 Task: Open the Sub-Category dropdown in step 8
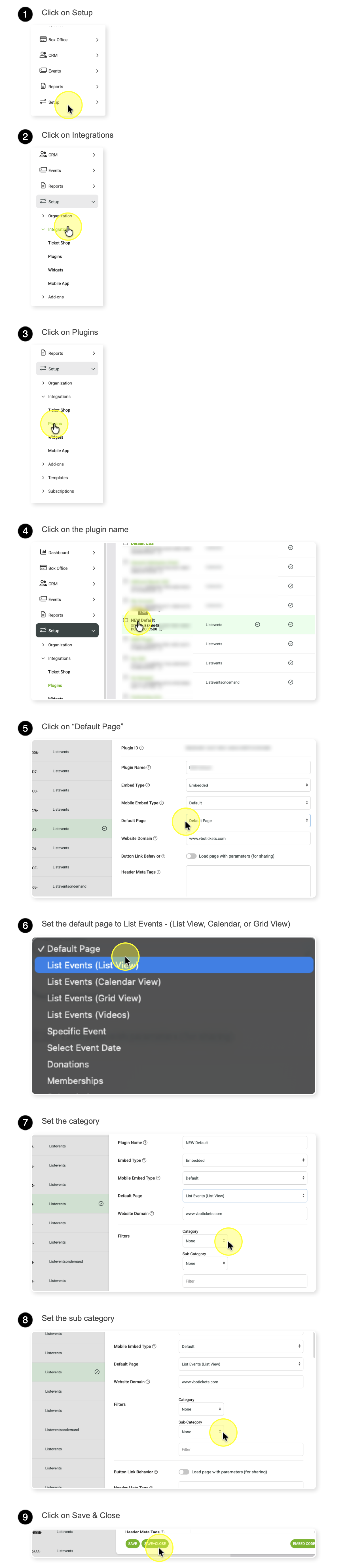pos(201,1432)
